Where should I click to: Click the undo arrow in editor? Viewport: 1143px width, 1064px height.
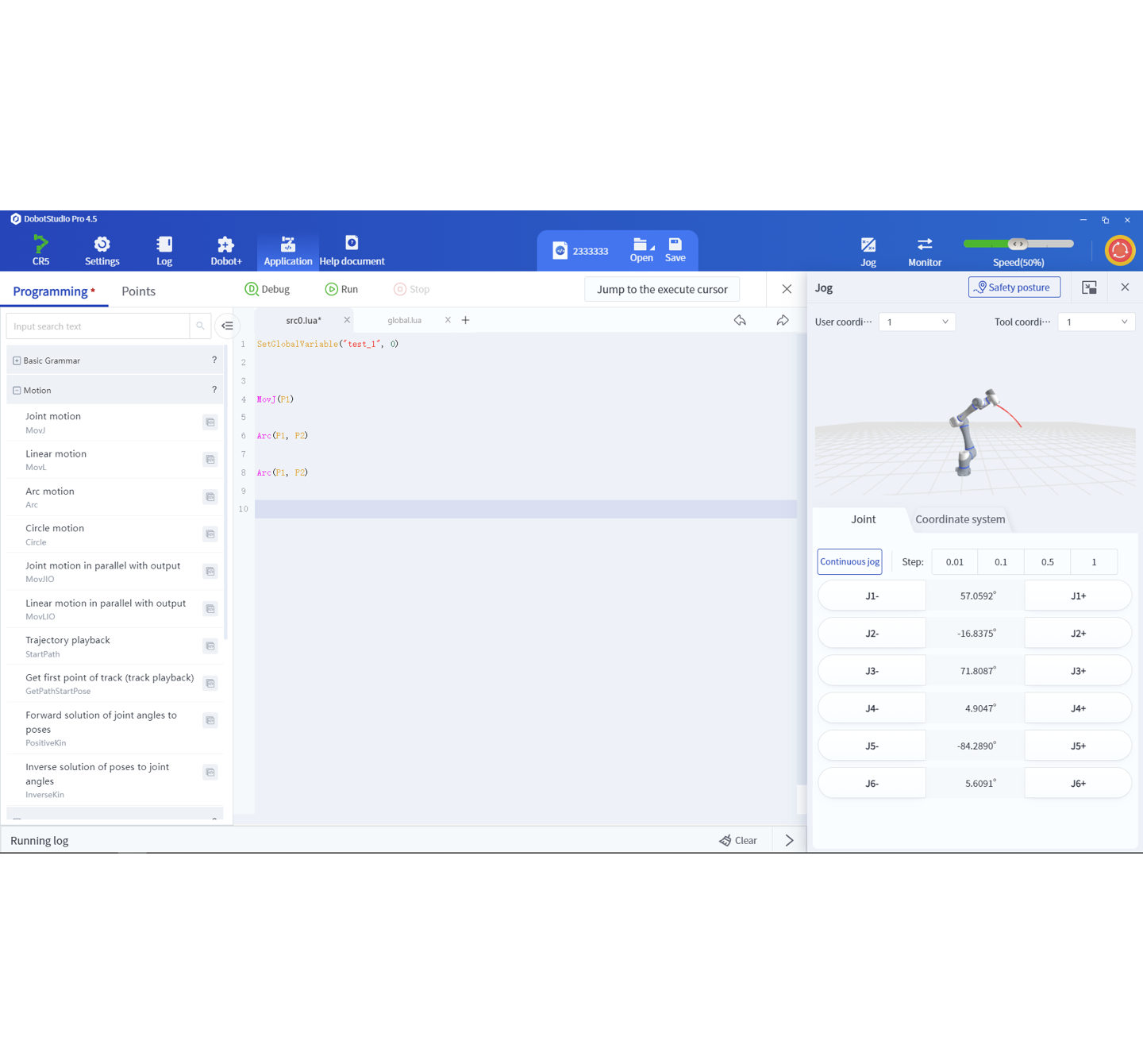740,320
